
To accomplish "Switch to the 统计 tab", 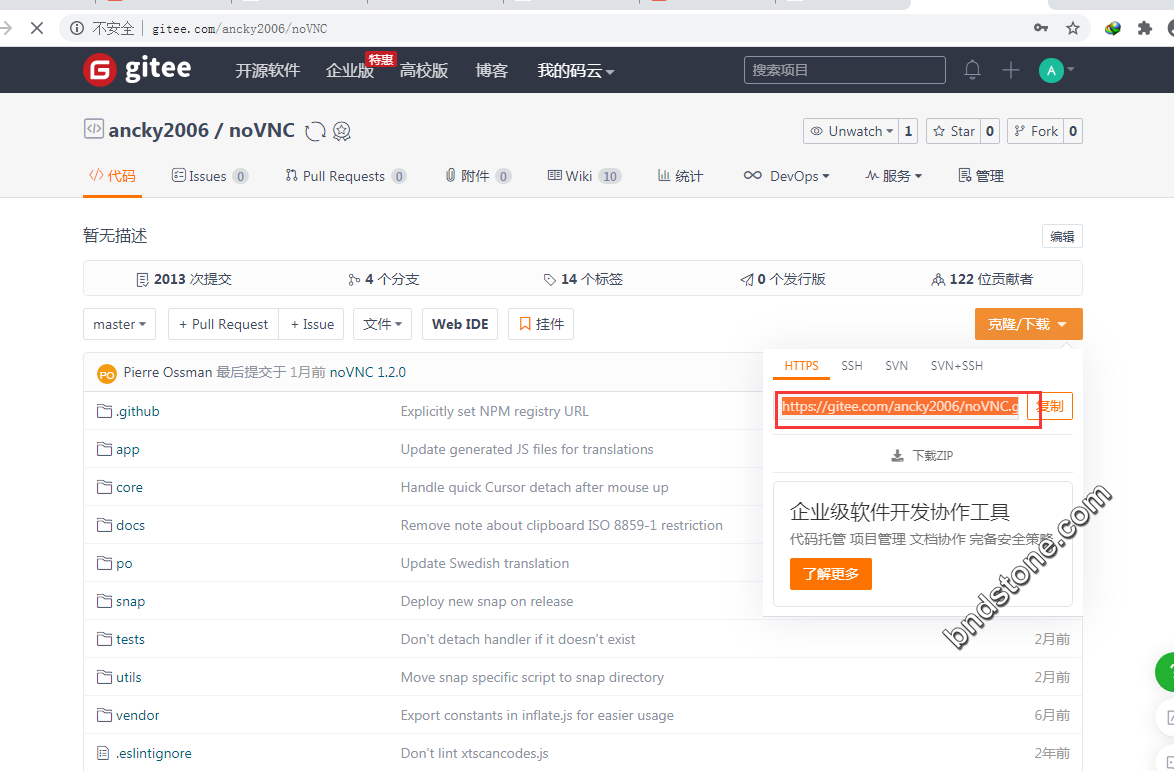I will [x=680, y=176].
